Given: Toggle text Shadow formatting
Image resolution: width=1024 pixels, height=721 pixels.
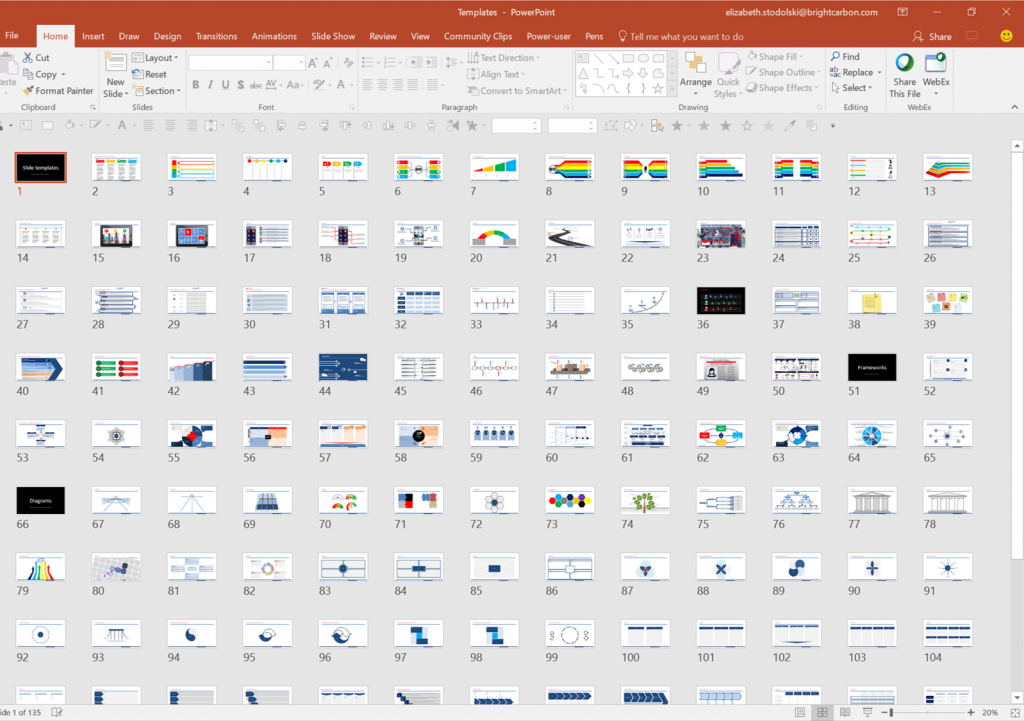Looking at the screenshot, I should [x=240, y=85].
